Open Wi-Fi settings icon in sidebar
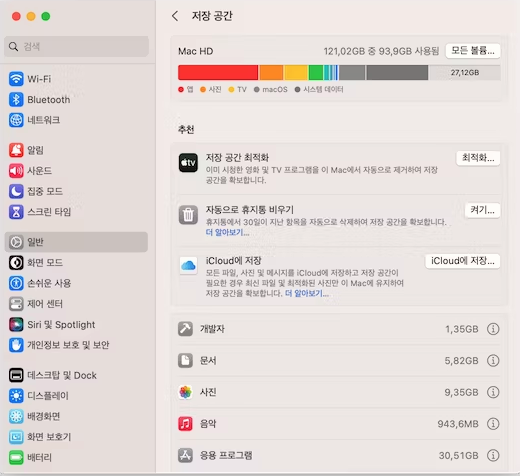 pos(16,79)
